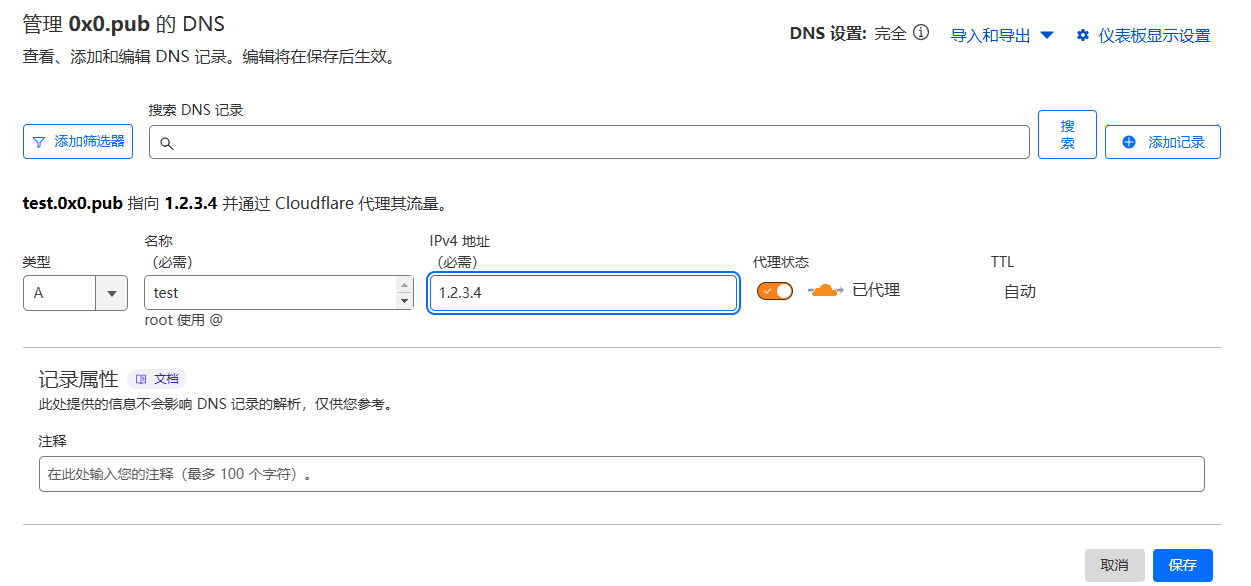
Task: Click the 搜索 DNS 记录 search input
Action: point(589,142)
